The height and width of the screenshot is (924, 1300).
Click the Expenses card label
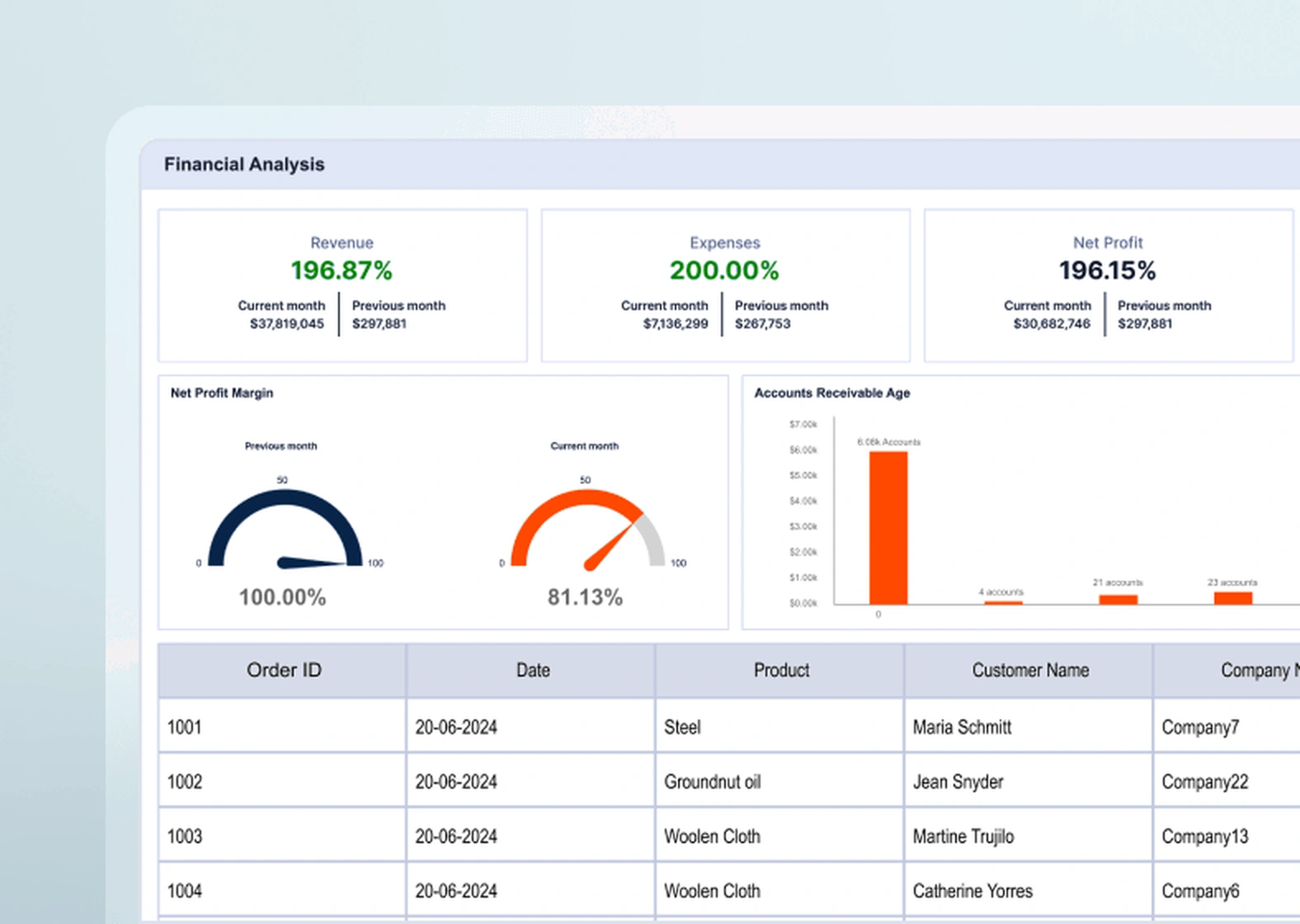click(x=724, y=243)
